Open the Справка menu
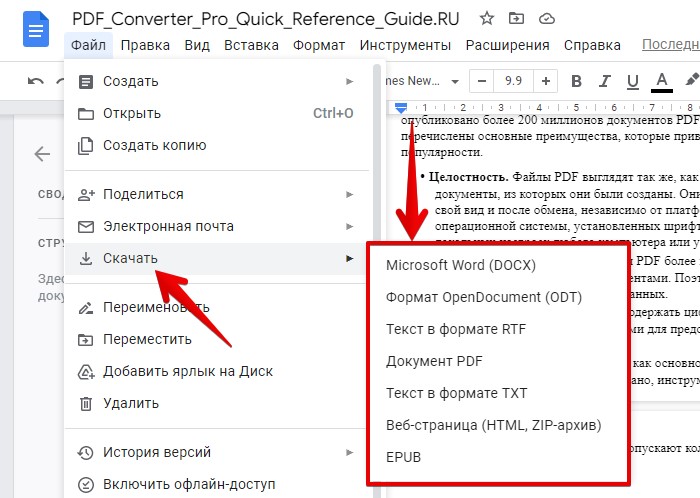Screen dimensions: 700x498 coord(592,46)
